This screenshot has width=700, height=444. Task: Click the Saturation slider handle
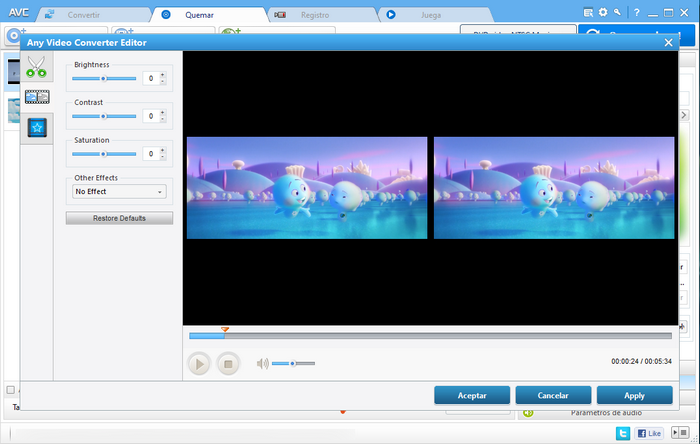[104, 154]
